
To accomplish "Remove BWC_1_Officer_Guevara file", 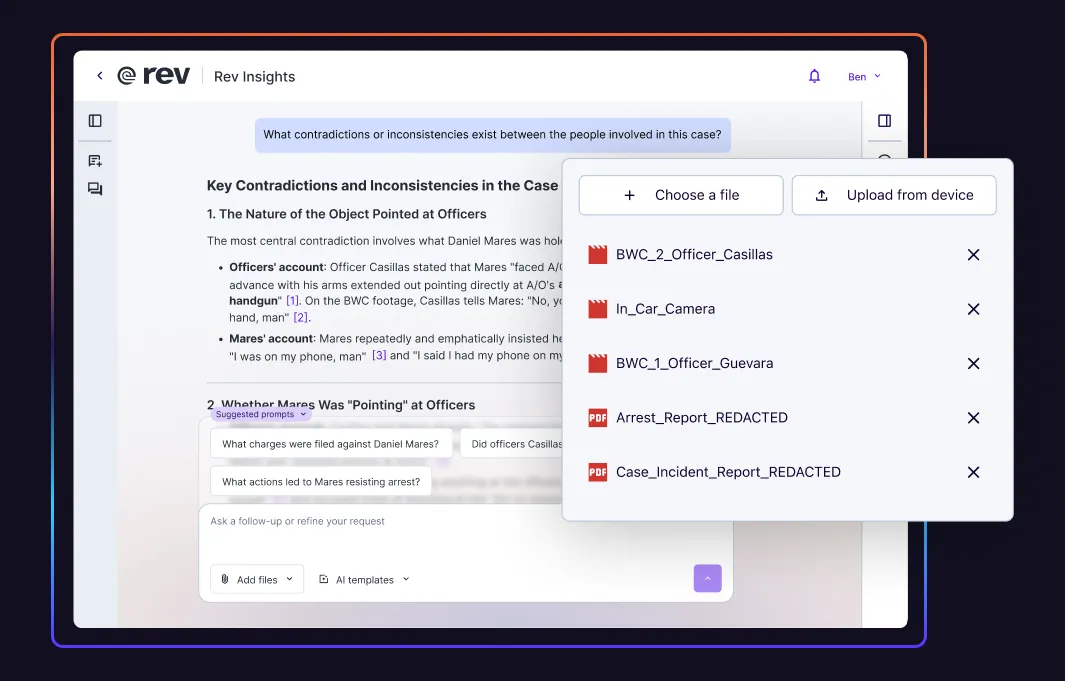I will point(973,363).
